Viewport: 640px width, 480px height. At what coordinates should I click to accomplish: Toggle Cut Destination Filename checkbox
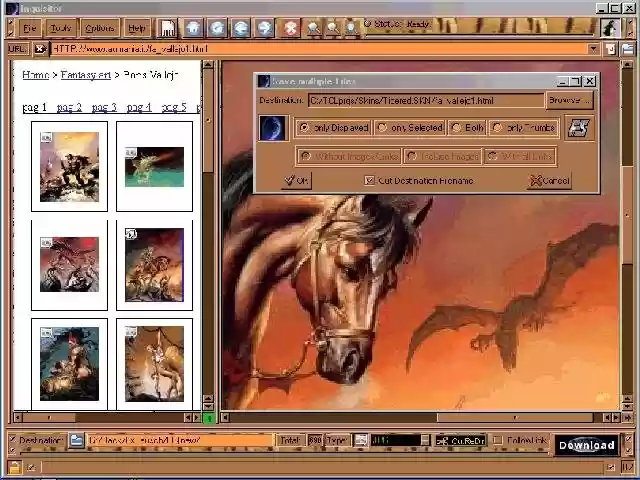[369, 180]
